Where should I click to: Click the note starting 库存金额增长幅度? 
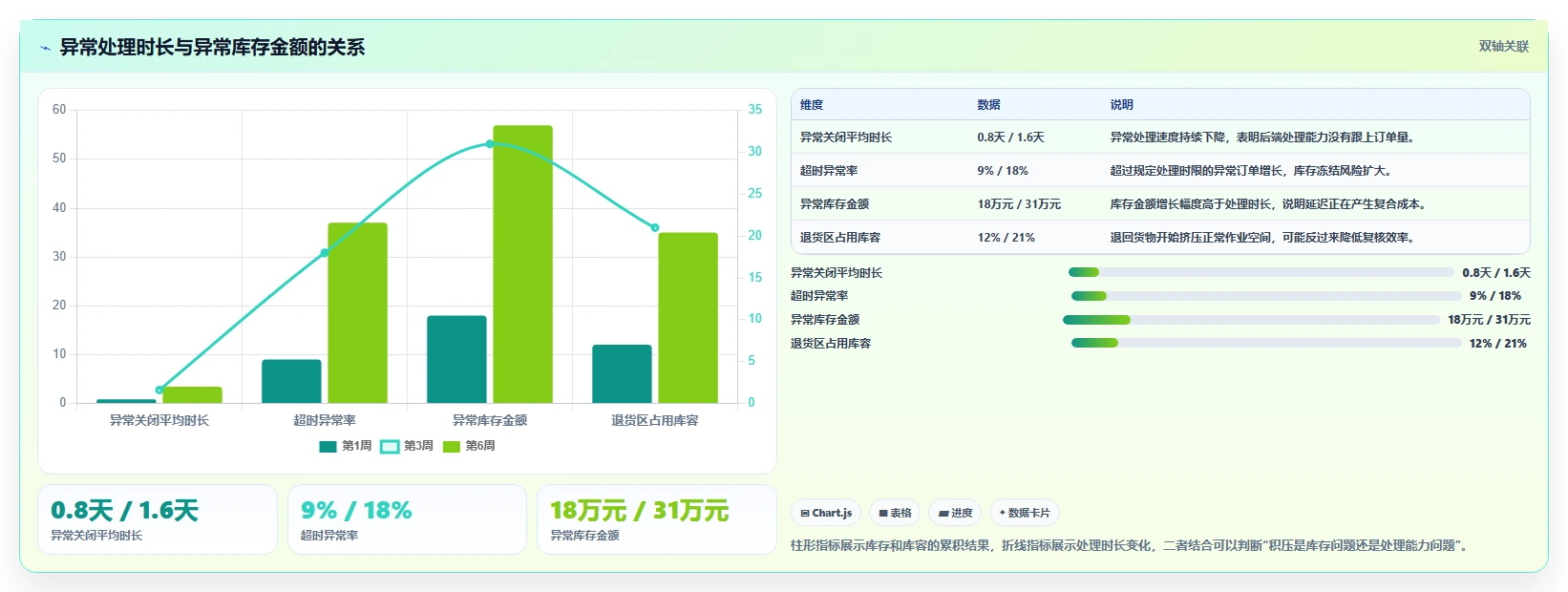[x=1270, y=204]
